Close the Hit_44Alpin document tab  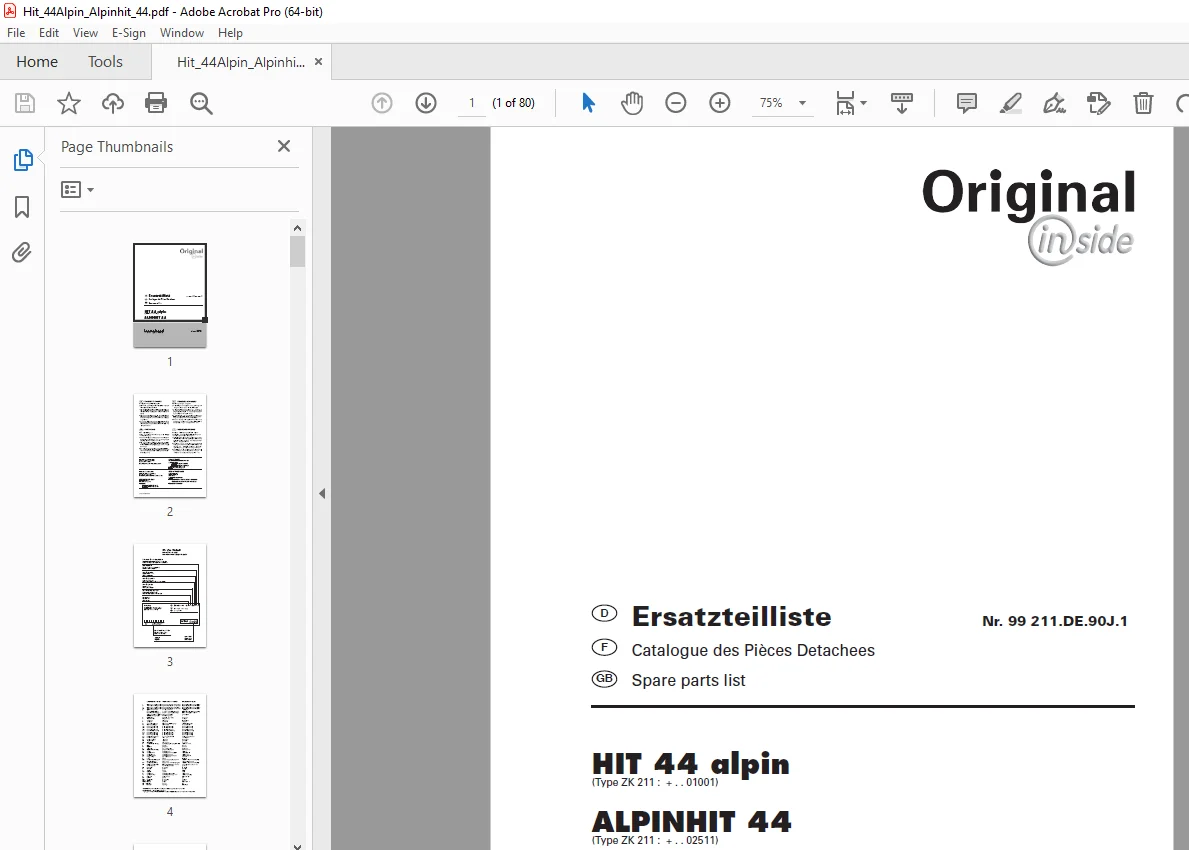point(318,62)
